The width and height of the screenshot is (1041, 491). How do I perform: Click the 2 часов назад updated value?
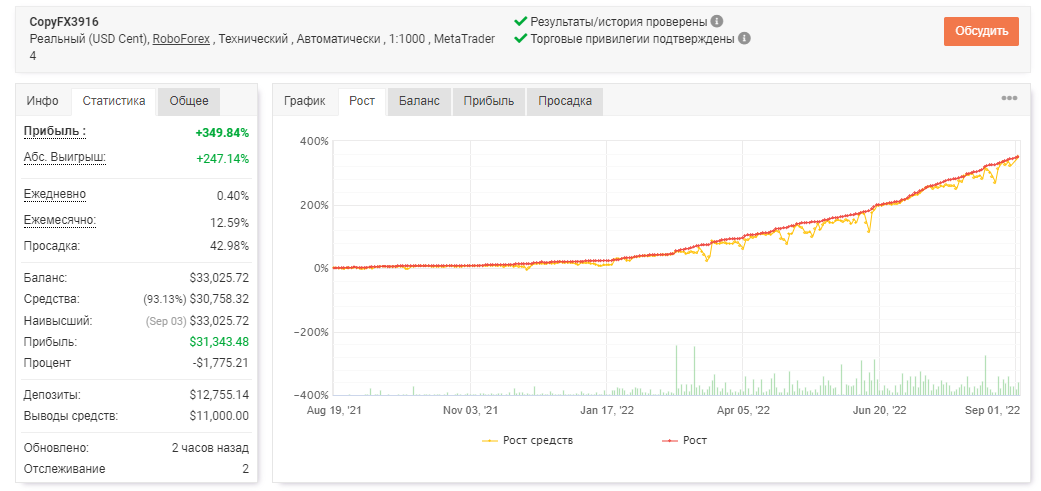[210, 448]
